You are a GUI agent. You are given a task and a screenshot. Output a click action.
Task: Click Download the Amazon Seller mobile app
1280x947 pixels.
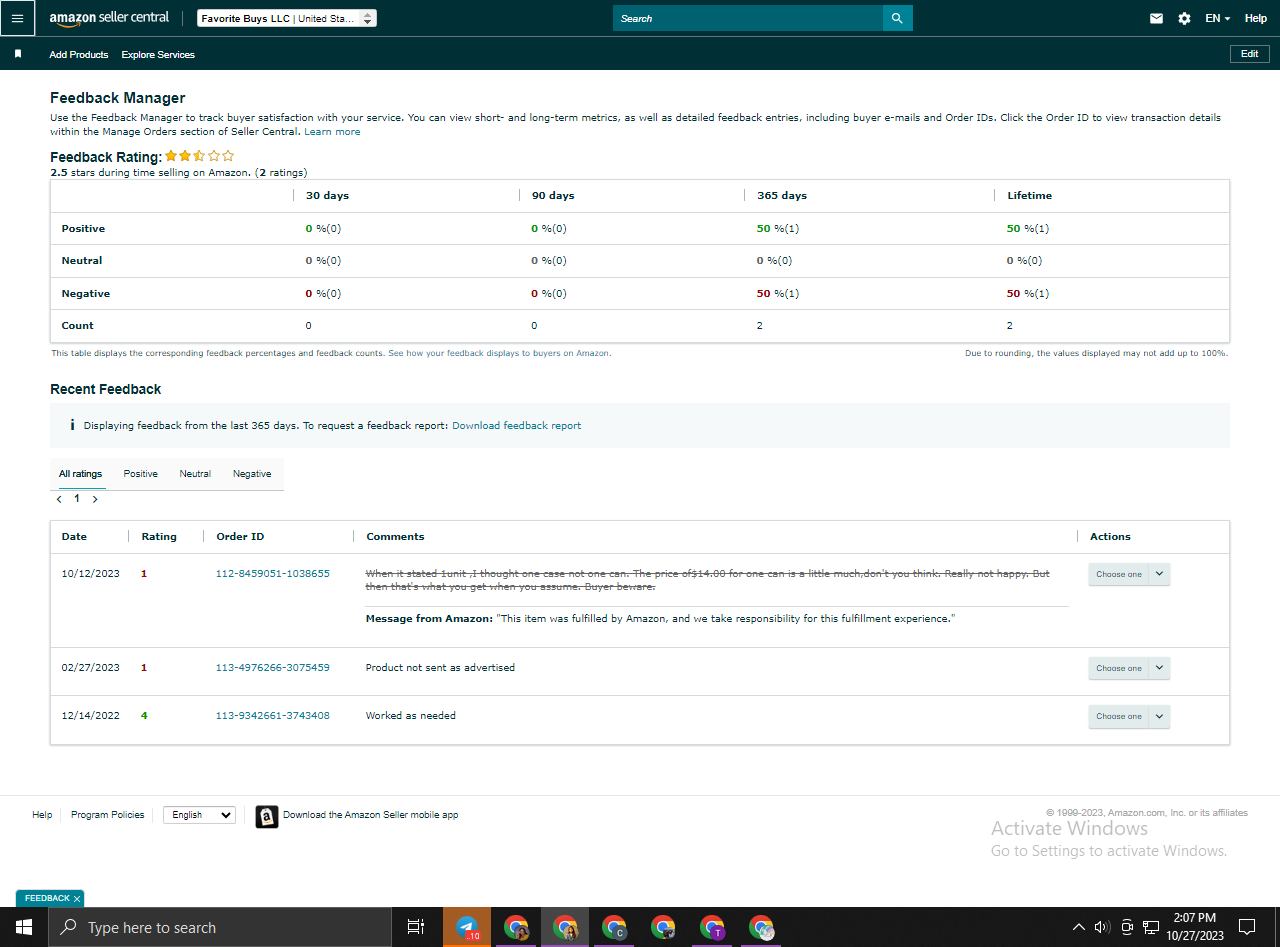click(x=371, y=815)
